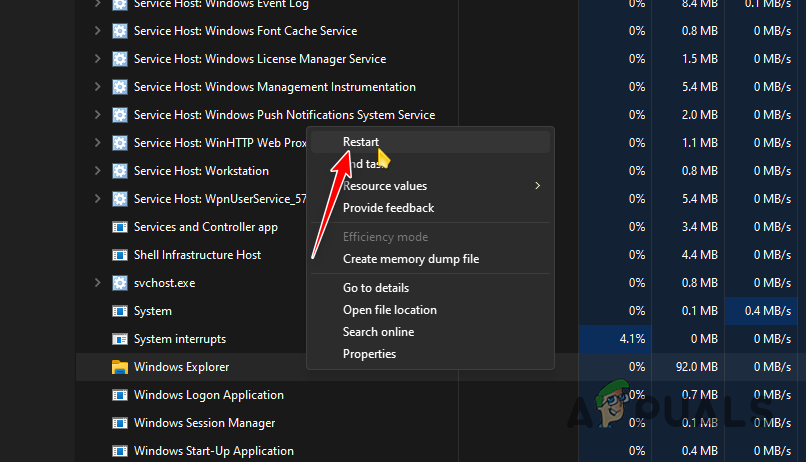Open the Resource values submenu arrow
Viewport: 806px width, 462px height.
coord(538,186)
